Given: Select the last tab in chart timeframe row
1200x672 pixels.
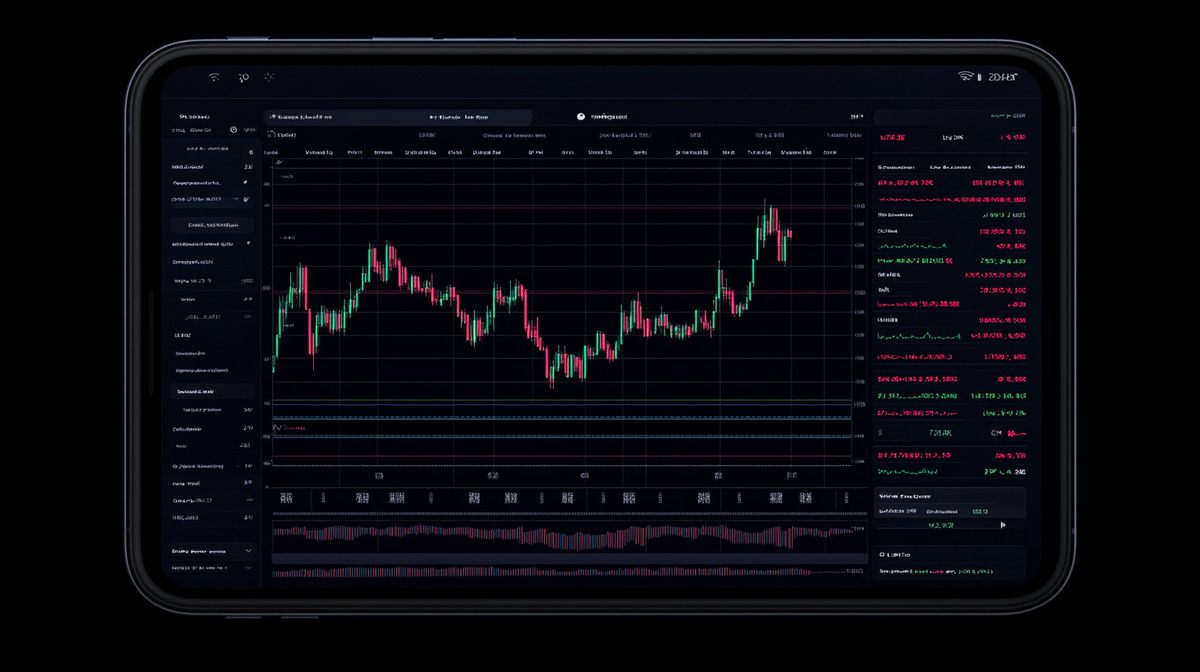Looking at the screenshot, I should pos(829,153).
